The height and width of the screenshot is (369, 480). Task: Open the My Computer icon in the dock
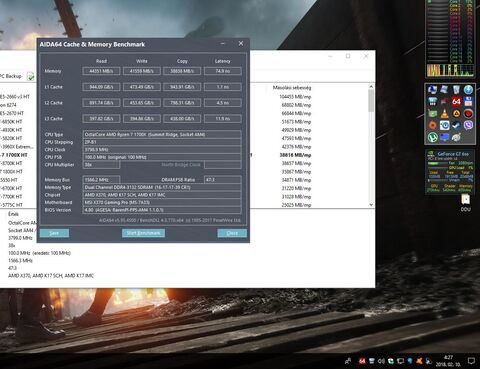[433, 89]
